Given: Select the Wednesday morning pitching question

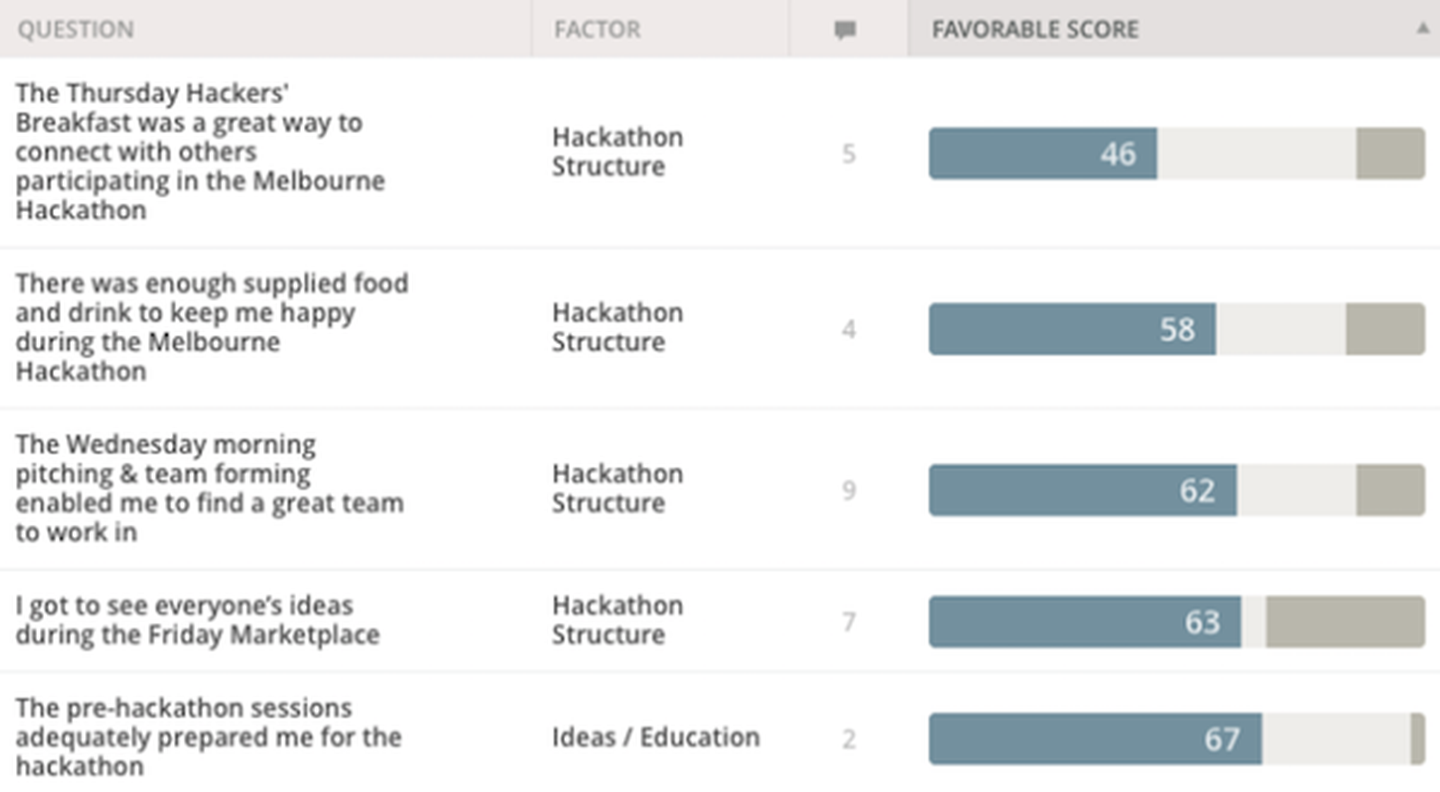Looking at the screenshot, I should pyautogui.click(x=209, y=488).
